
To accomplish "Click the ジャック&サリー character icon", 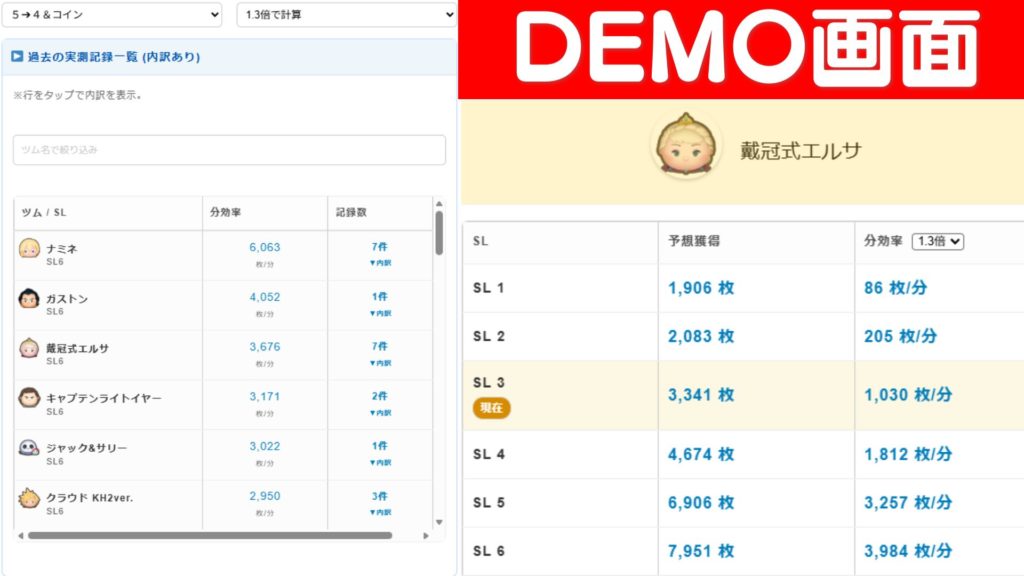I will click(29, 448).
